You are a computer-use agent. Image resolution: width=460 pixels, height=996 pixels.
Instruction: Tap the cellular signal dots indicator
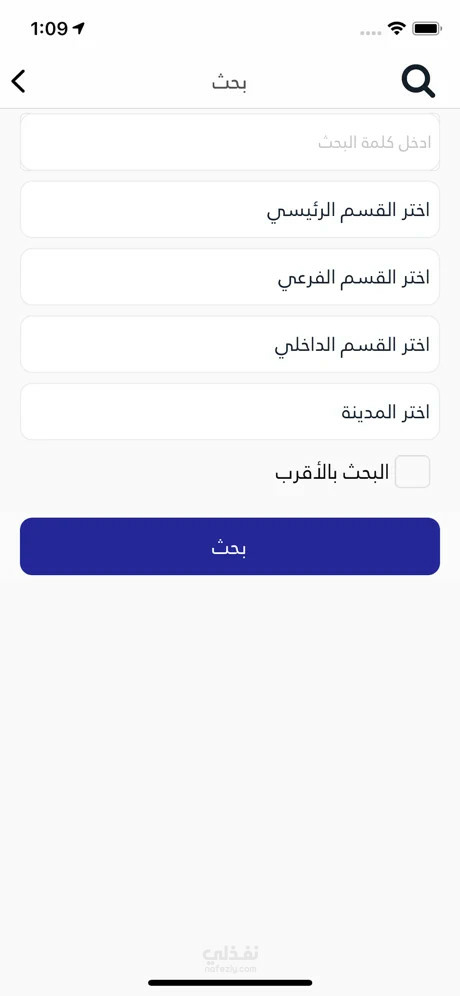tap(370, 32)
